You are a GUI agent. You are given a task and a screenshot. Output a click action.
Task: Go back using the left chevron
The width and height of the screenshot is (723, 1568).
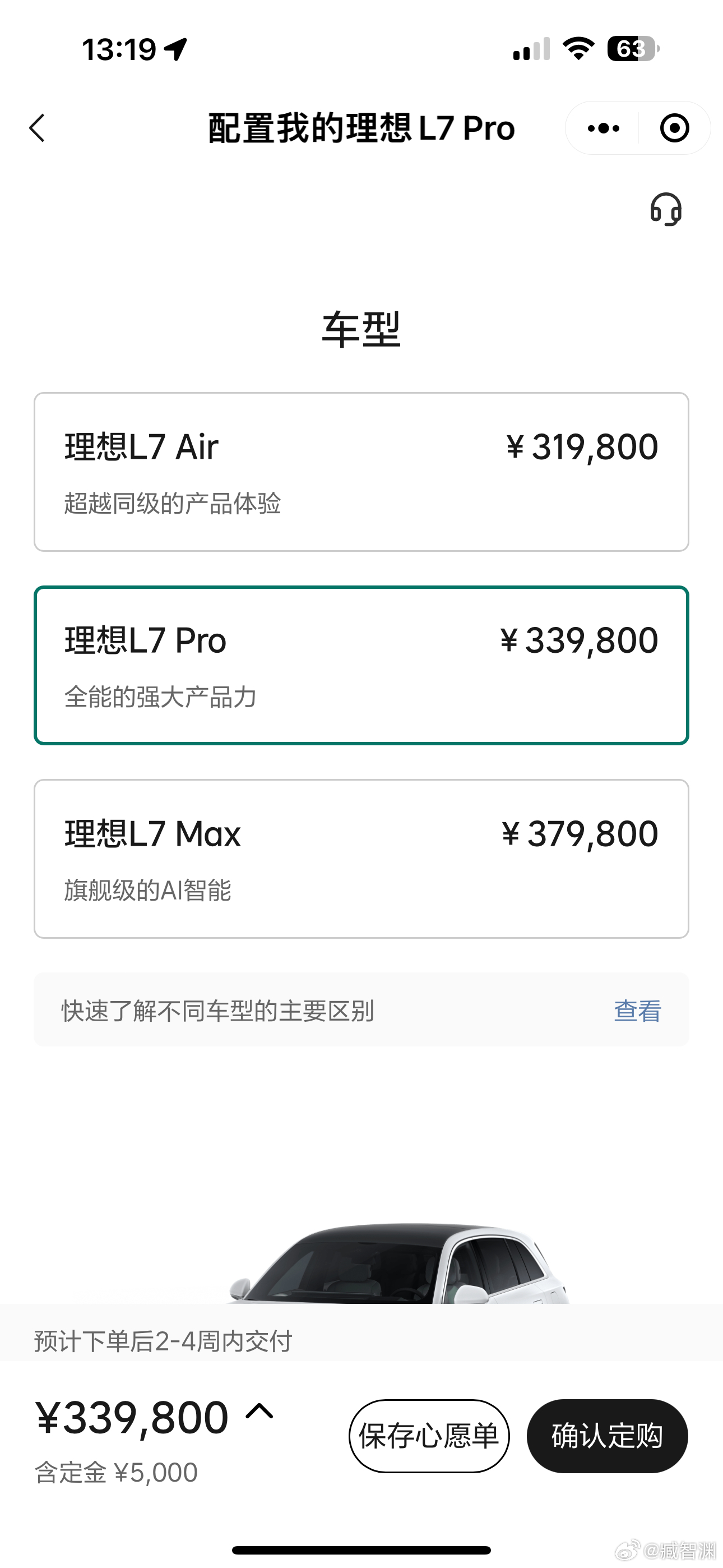click(x=37, y=128)
